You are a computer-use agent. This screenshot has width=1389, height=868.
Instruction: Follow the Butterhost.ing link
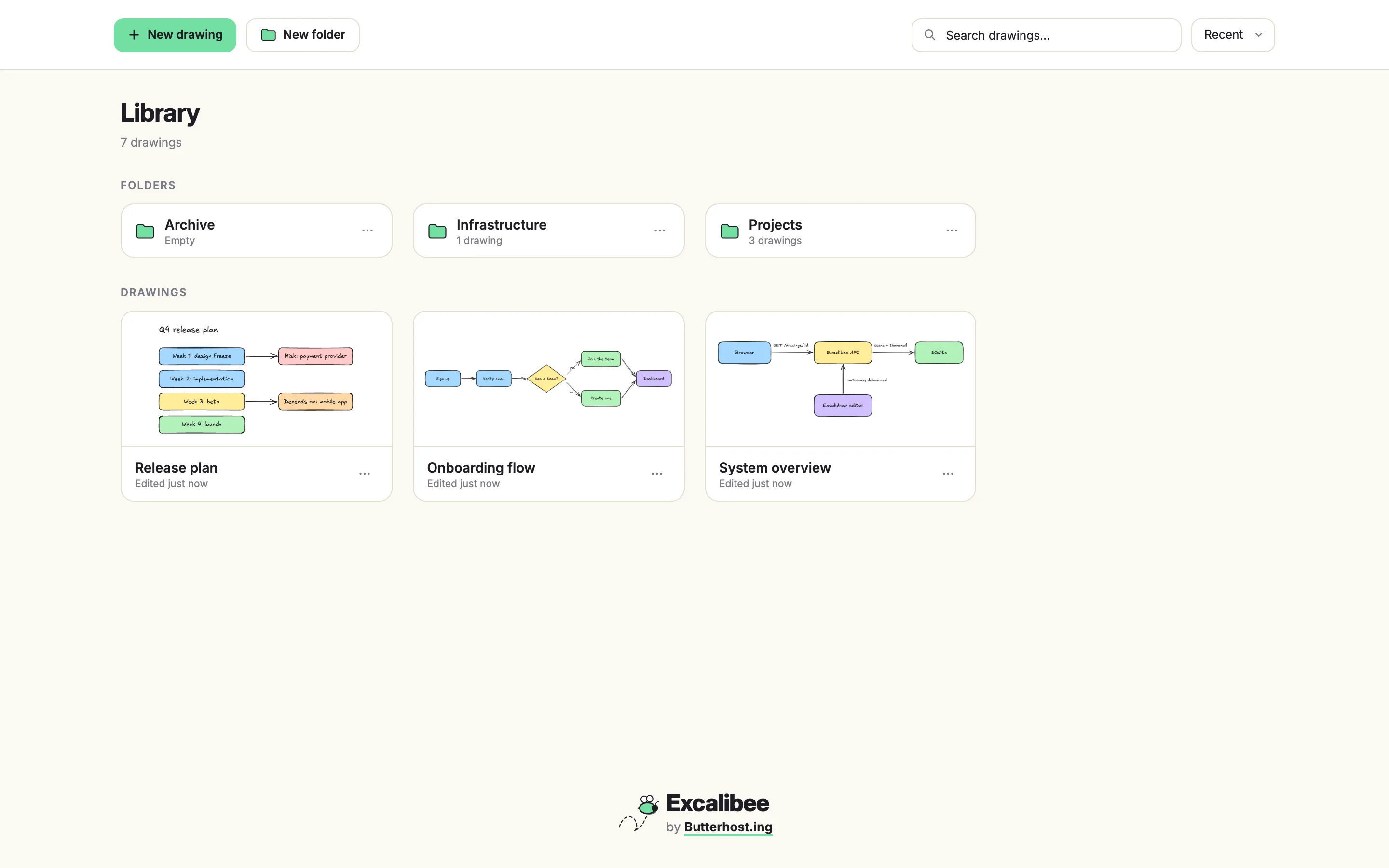[x=728, y=827]
